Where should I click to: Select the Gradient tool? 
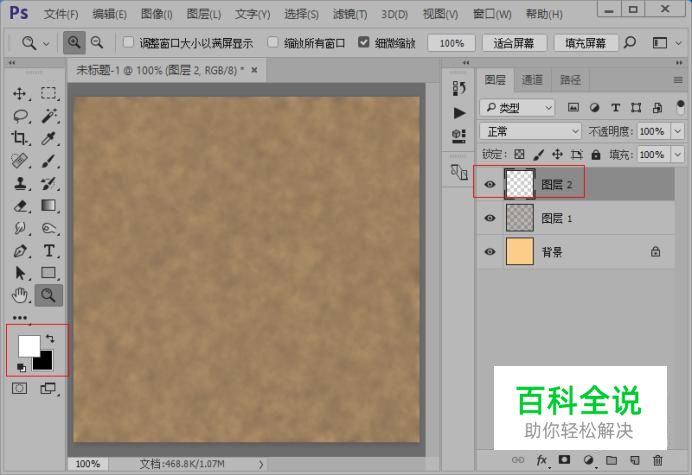(49, 206)
